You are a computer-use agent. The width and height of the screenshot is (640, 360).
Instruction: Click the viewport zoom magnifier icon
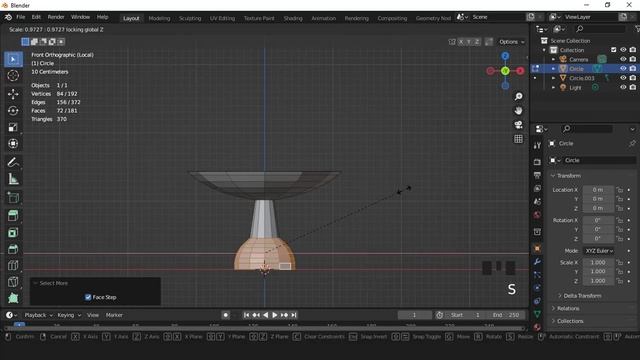518,96
